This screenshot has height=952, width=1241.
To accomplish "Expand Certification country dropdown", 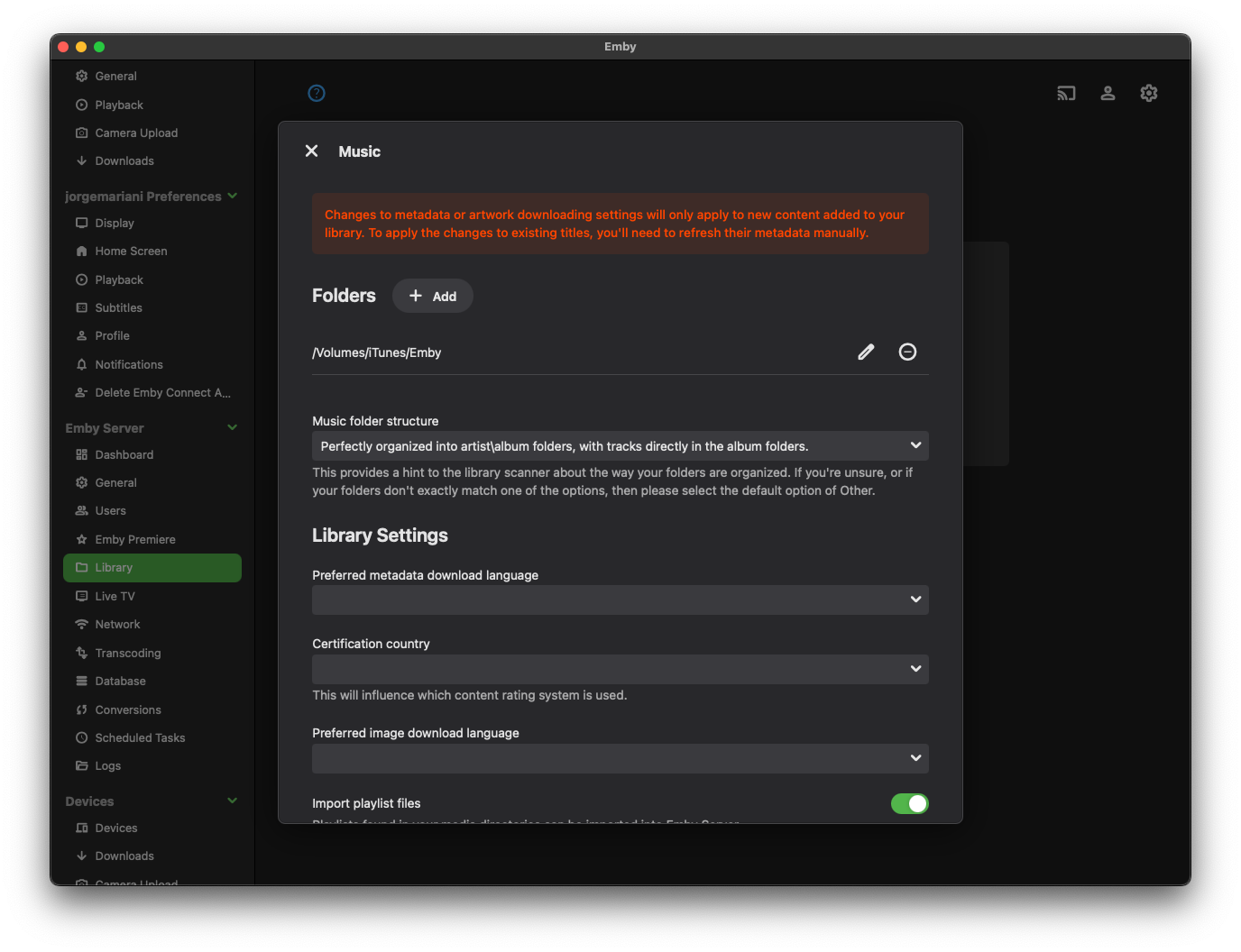I will 620,669.
